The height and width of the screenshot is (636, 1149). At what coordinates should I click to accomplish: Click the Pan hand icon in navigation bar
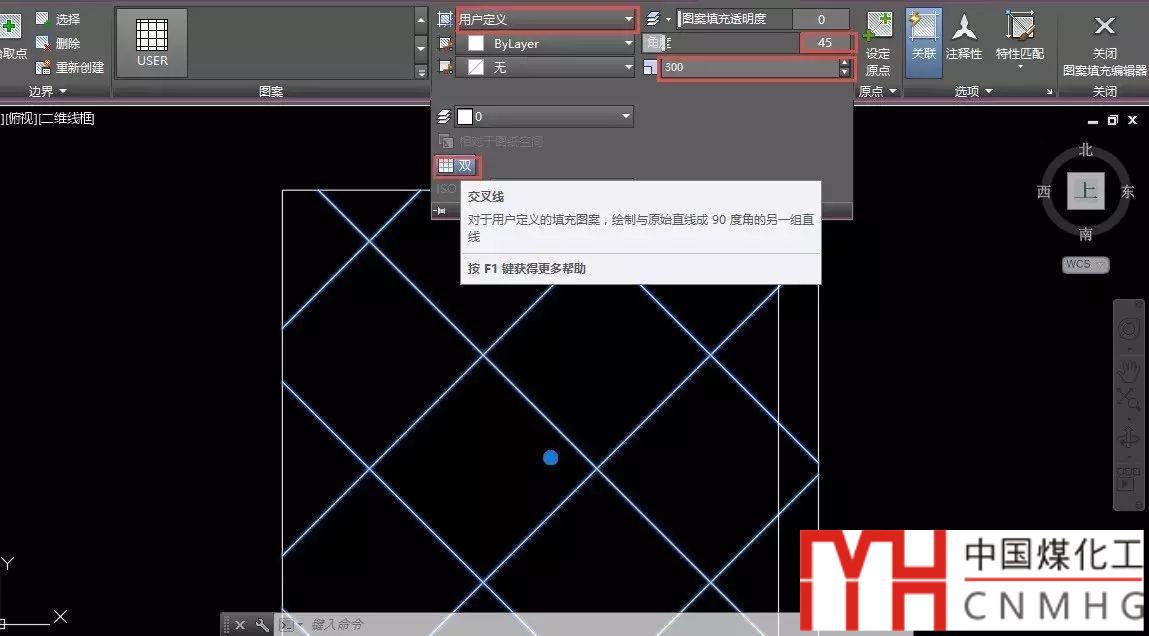coord(1128,371)
